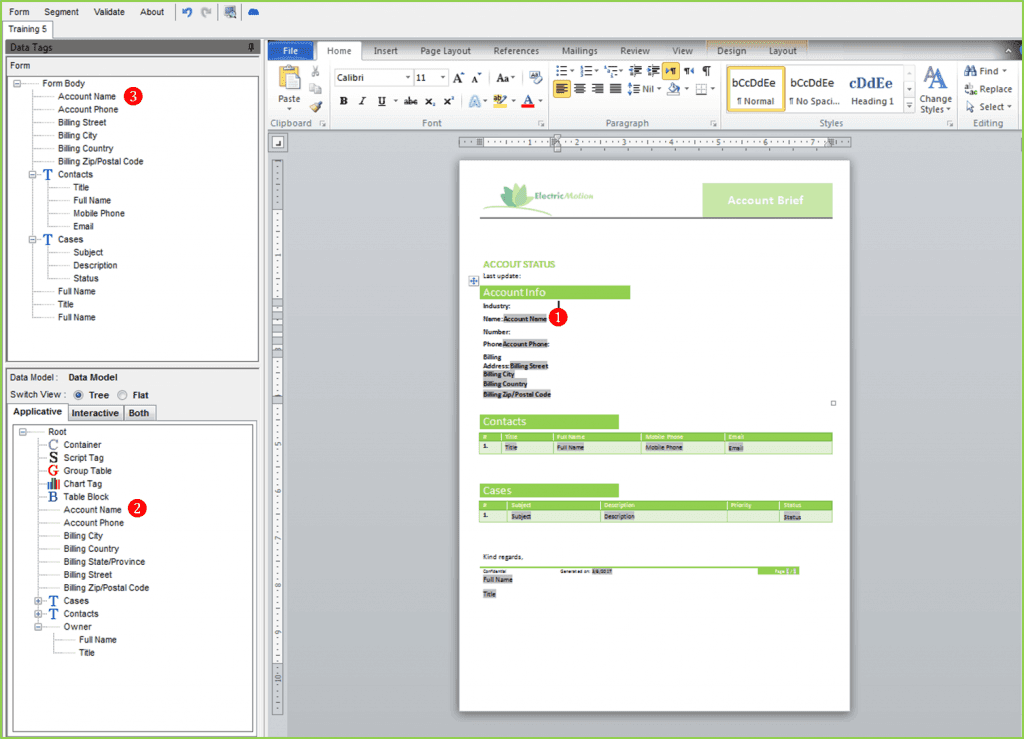The height and width of the screenshot is (739, 1024).
Task: Apply Strikethrough formatting
Action: (411, 101)
